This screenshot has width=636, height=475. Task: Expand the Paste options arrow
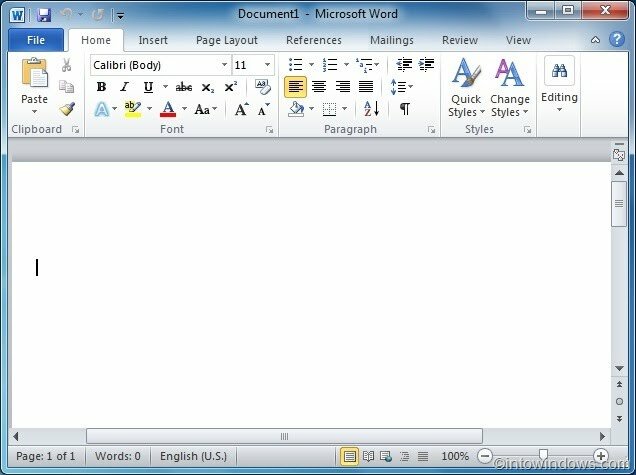(x=34, y=112)
